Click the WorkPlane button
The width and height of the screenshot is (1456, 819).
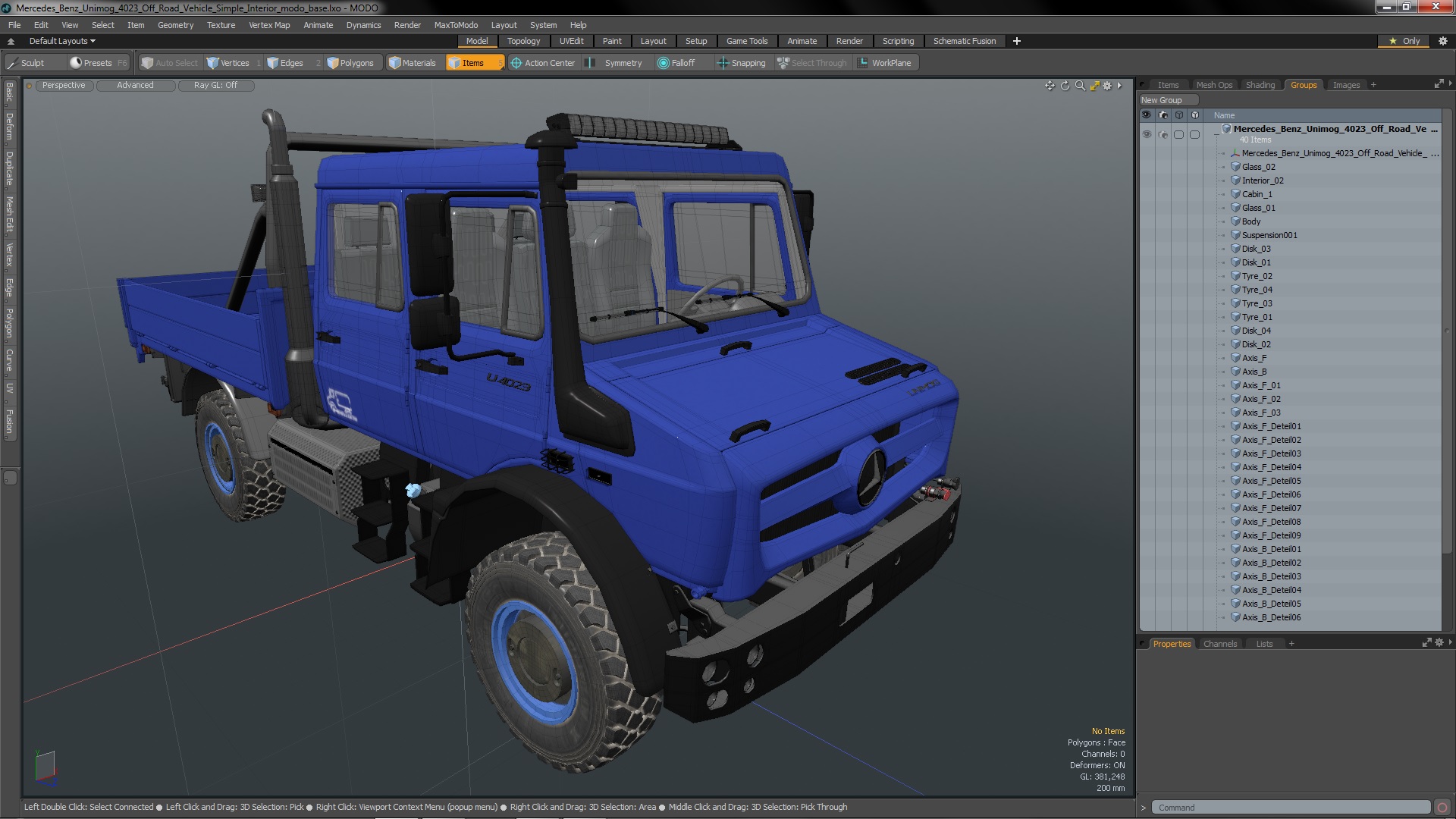[x=884, y=63]
